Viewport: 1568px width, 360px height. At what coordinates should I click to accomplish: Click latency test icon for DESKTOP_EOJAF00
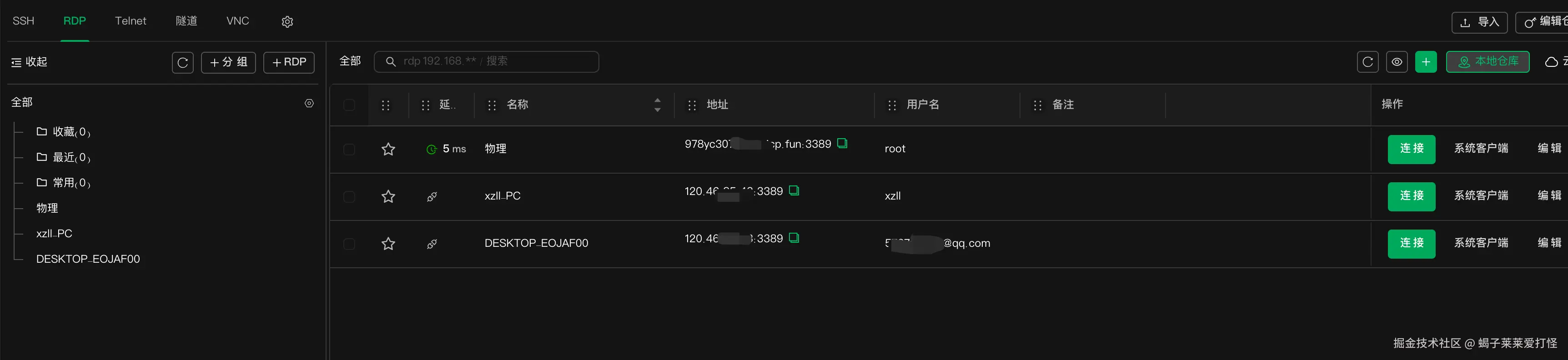click(x=432, y=244)
